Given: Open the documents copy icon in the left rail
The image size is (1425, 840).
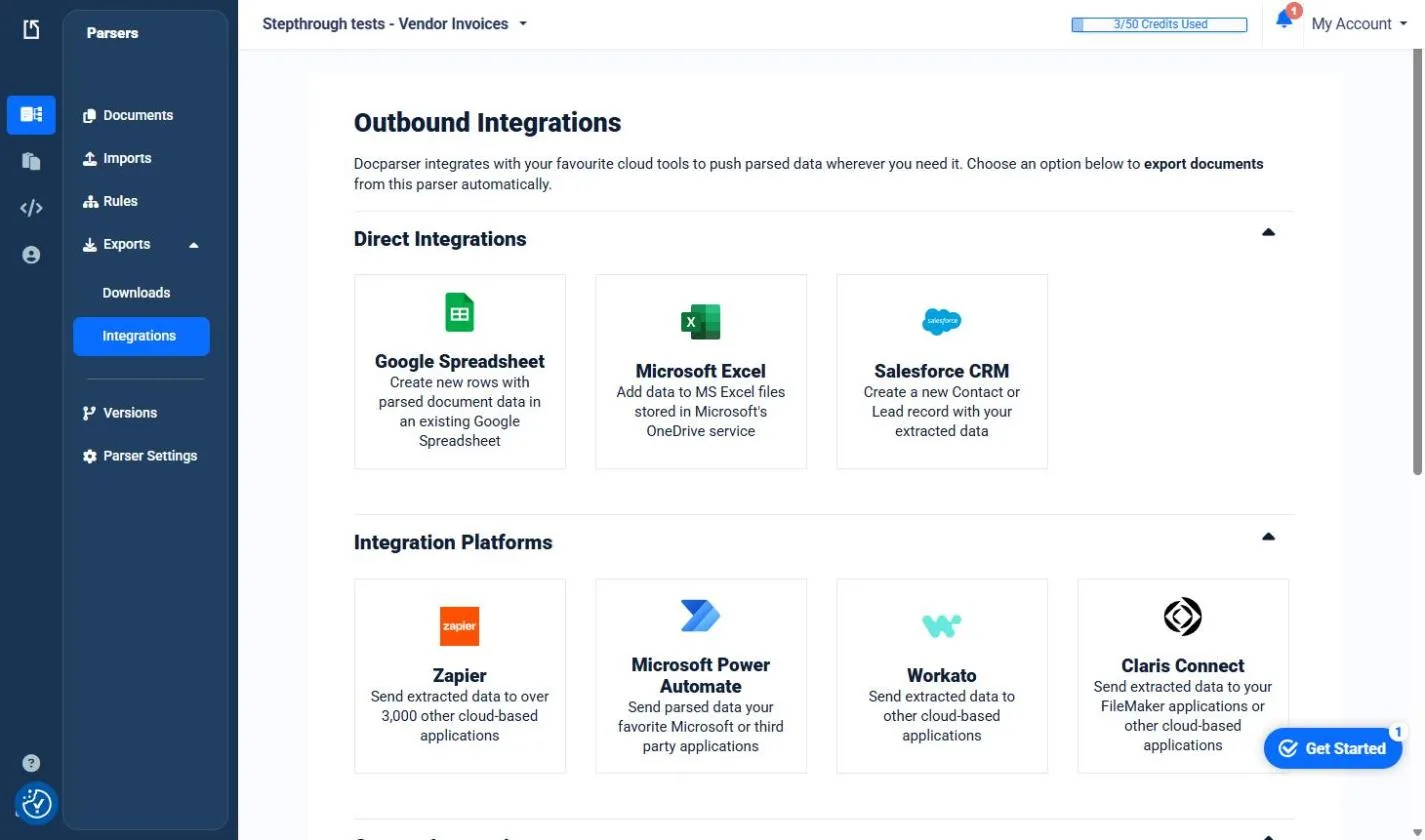Looking at the screenshot, I should pos(31,161).
